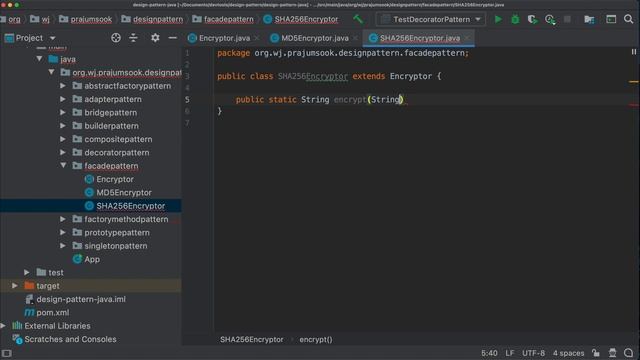Open Project panel settings gear

tap(155, 38)
